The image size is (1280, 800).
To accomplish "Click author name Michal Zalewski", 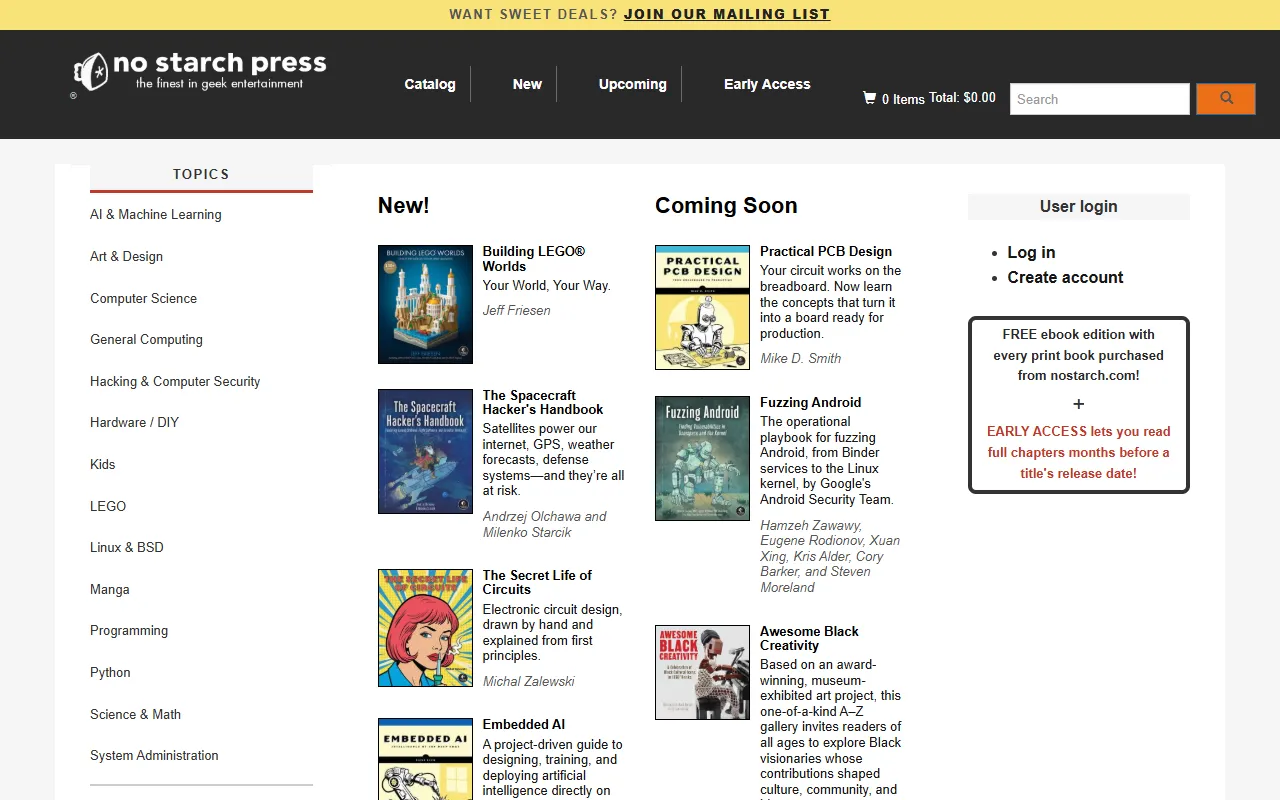I will (x=528, y=681).
